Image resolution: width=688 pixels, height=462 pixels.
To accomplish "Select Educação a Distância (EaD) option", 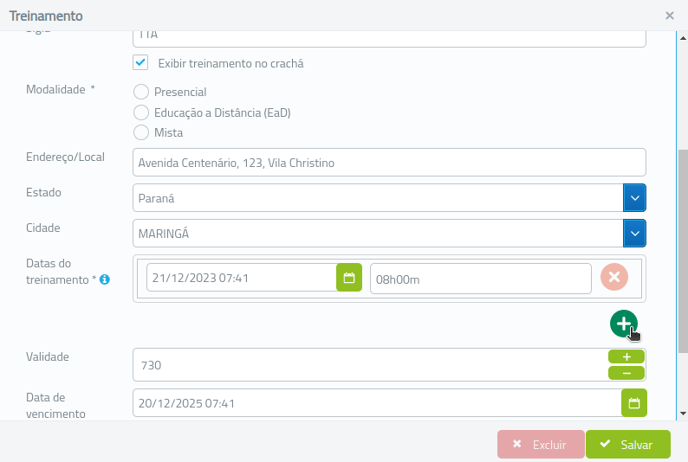I will coord(141,112).
